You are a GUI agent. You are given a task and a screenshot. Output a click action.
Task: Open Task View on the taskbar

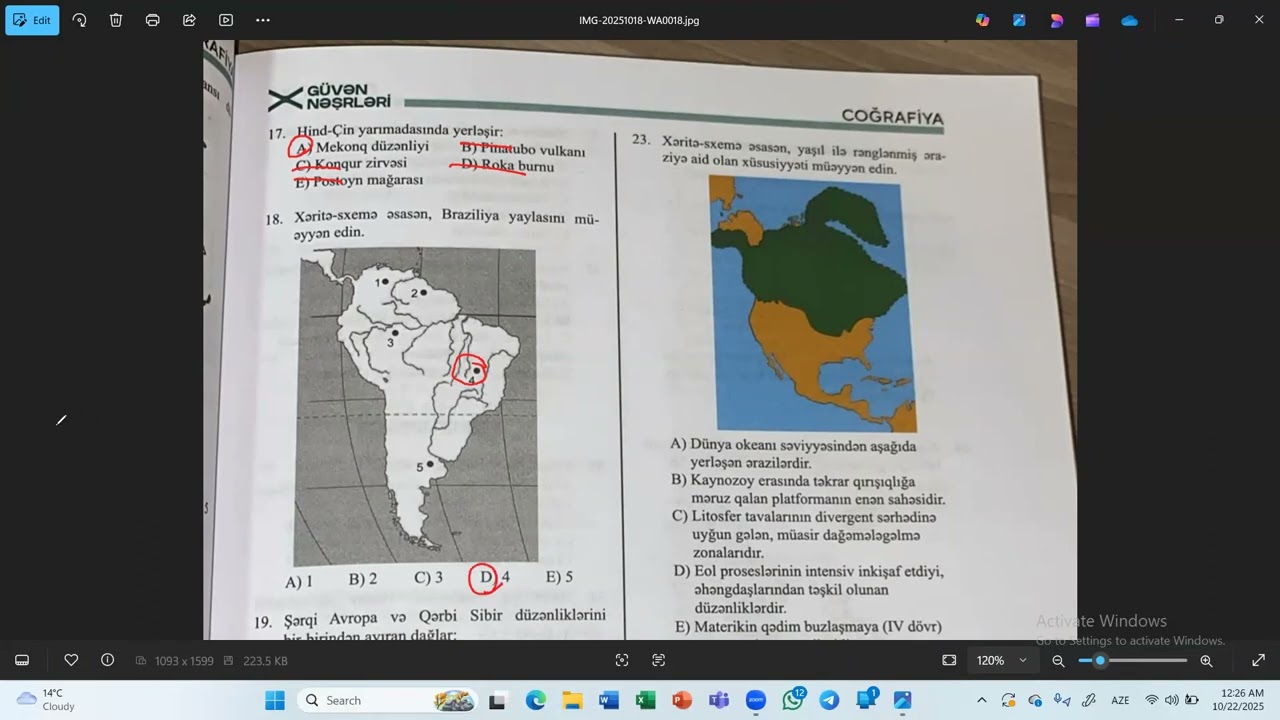coord(497,700)
